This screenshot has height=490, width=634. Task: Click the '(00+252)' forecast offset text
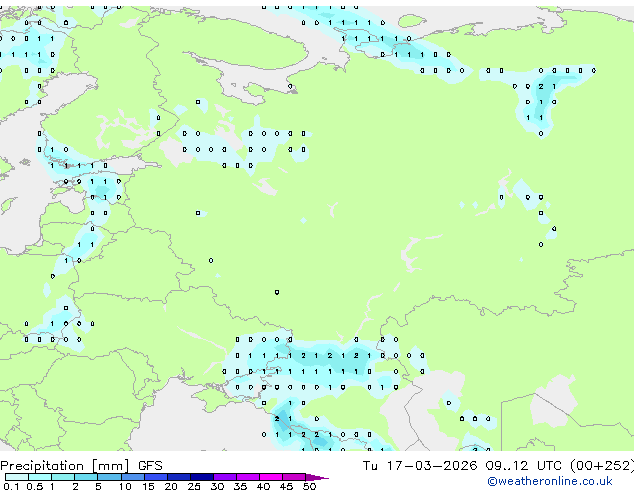coord(602,466)
